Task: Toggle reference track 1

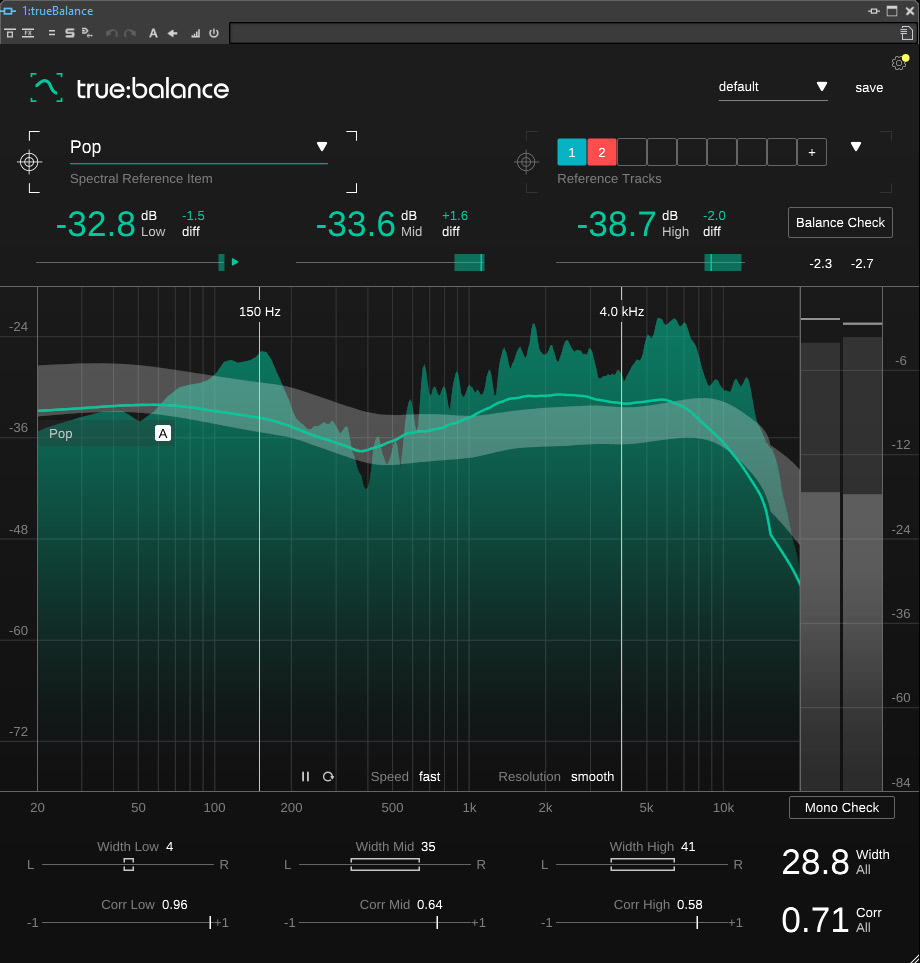Action: [x=572, y=152]
